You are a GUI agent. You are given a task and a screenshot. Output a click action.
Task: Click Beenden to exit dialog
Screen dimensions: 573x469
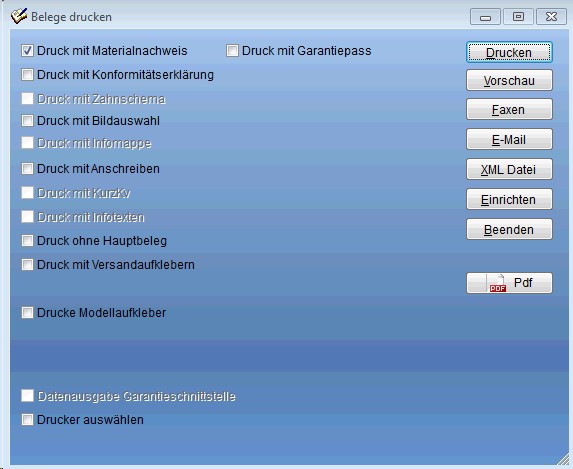coord(509,229)
